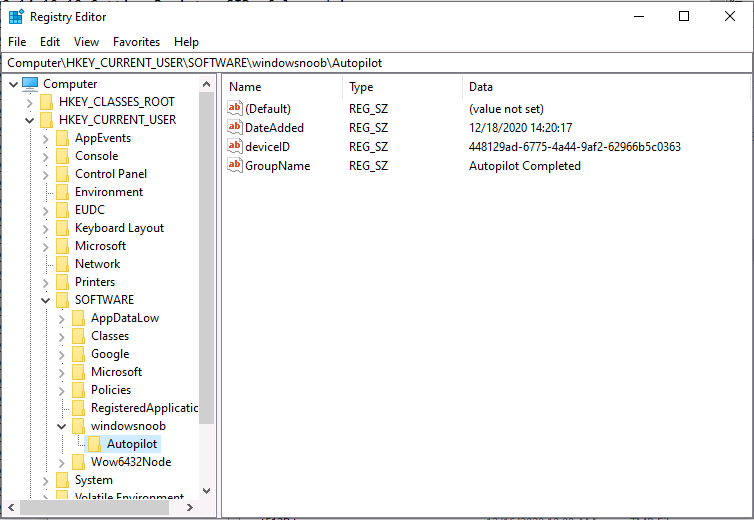Select the Control Panel key label
This screenshot has width=754, height=520.
click(x=111, y=174)
